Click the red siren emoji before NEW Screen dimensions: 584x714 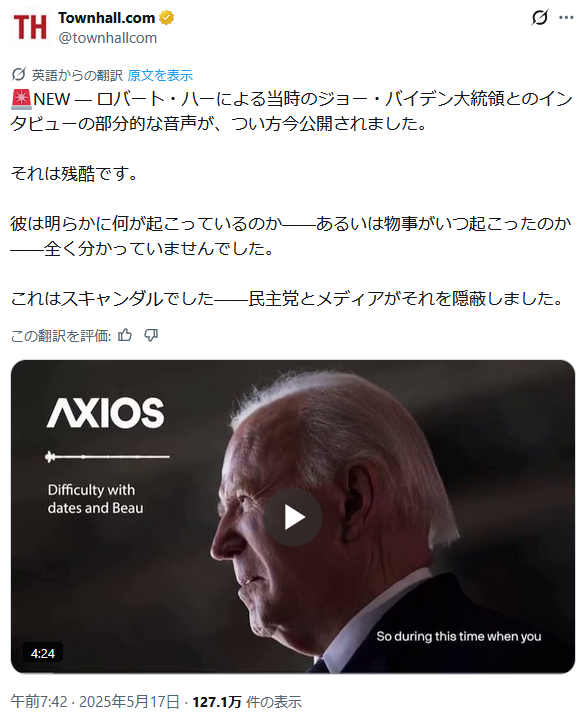[21, 100]
